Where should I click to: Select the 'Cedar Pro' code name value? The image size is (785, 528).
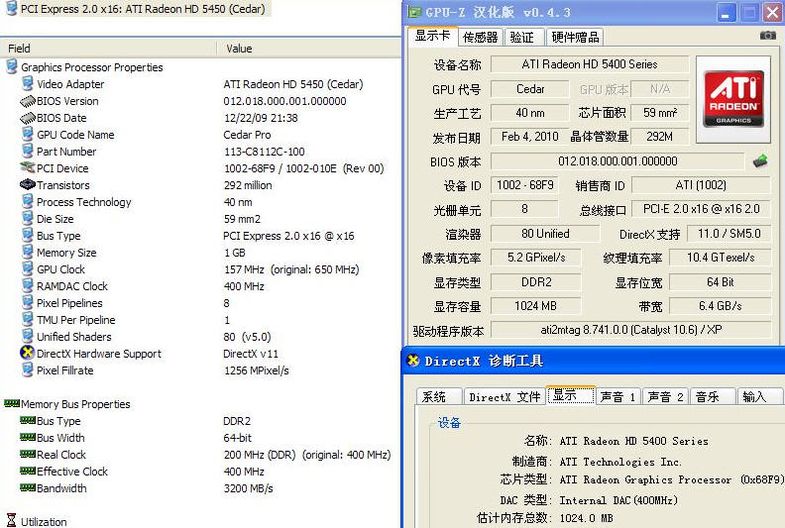tap(247, 135)
